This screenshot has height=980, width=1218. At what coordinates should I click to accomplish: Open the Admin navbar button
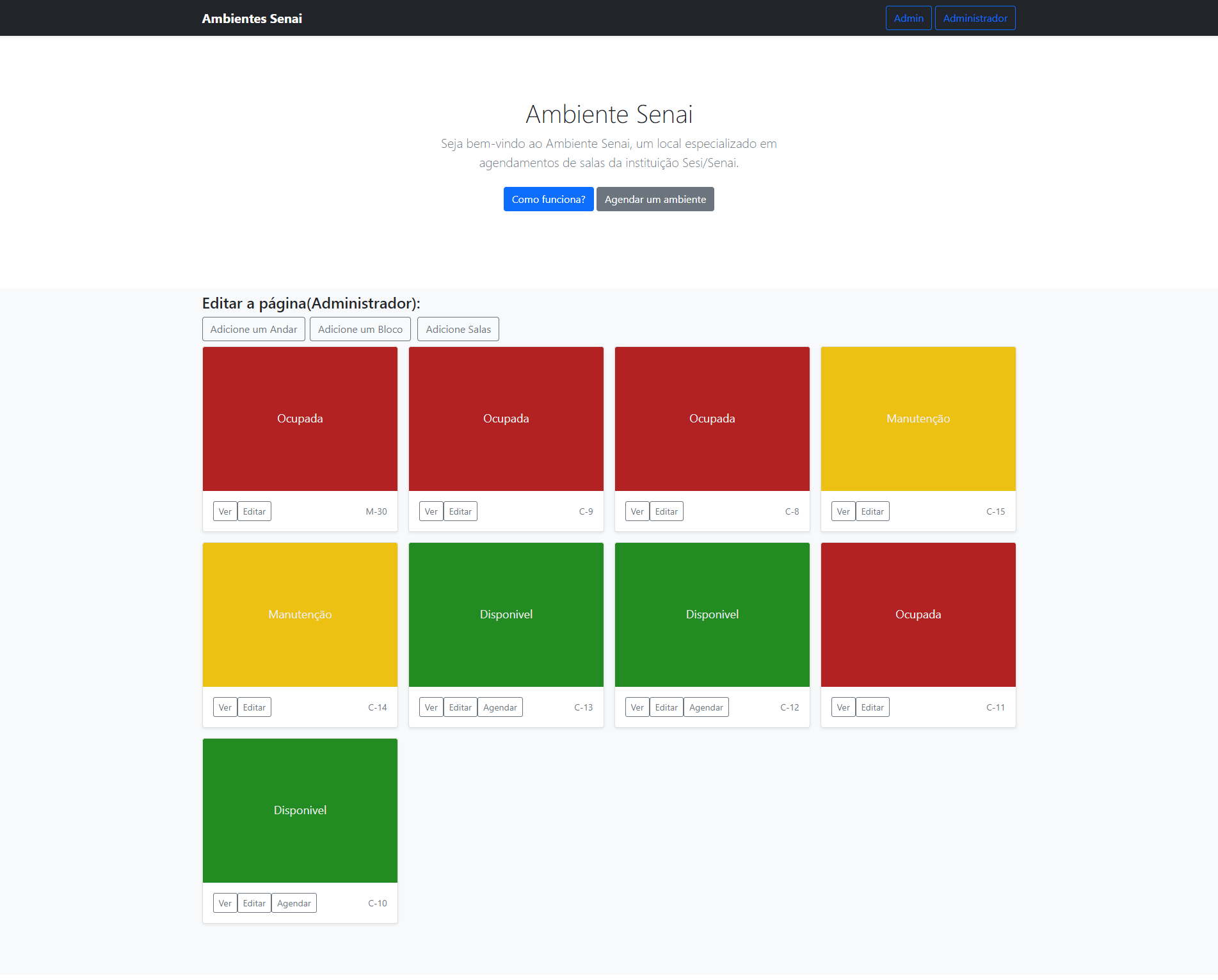[x=908, y=18]
